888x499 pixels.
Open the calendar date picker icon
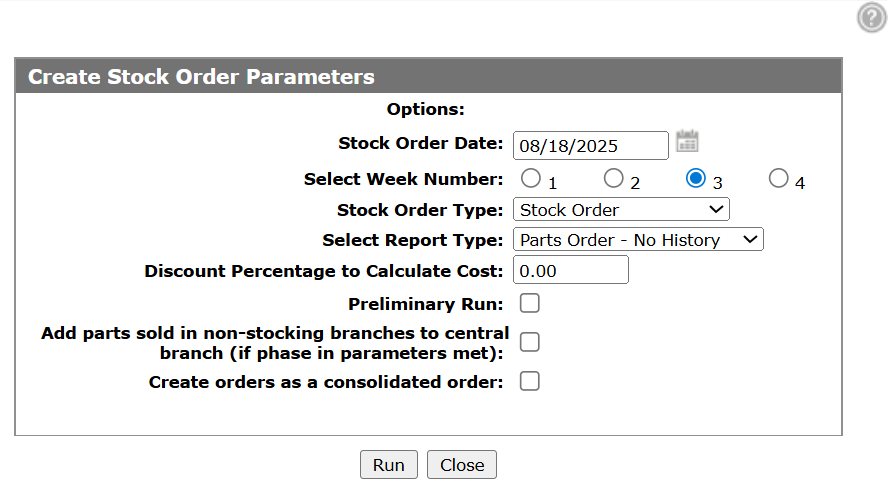[687, 141]
